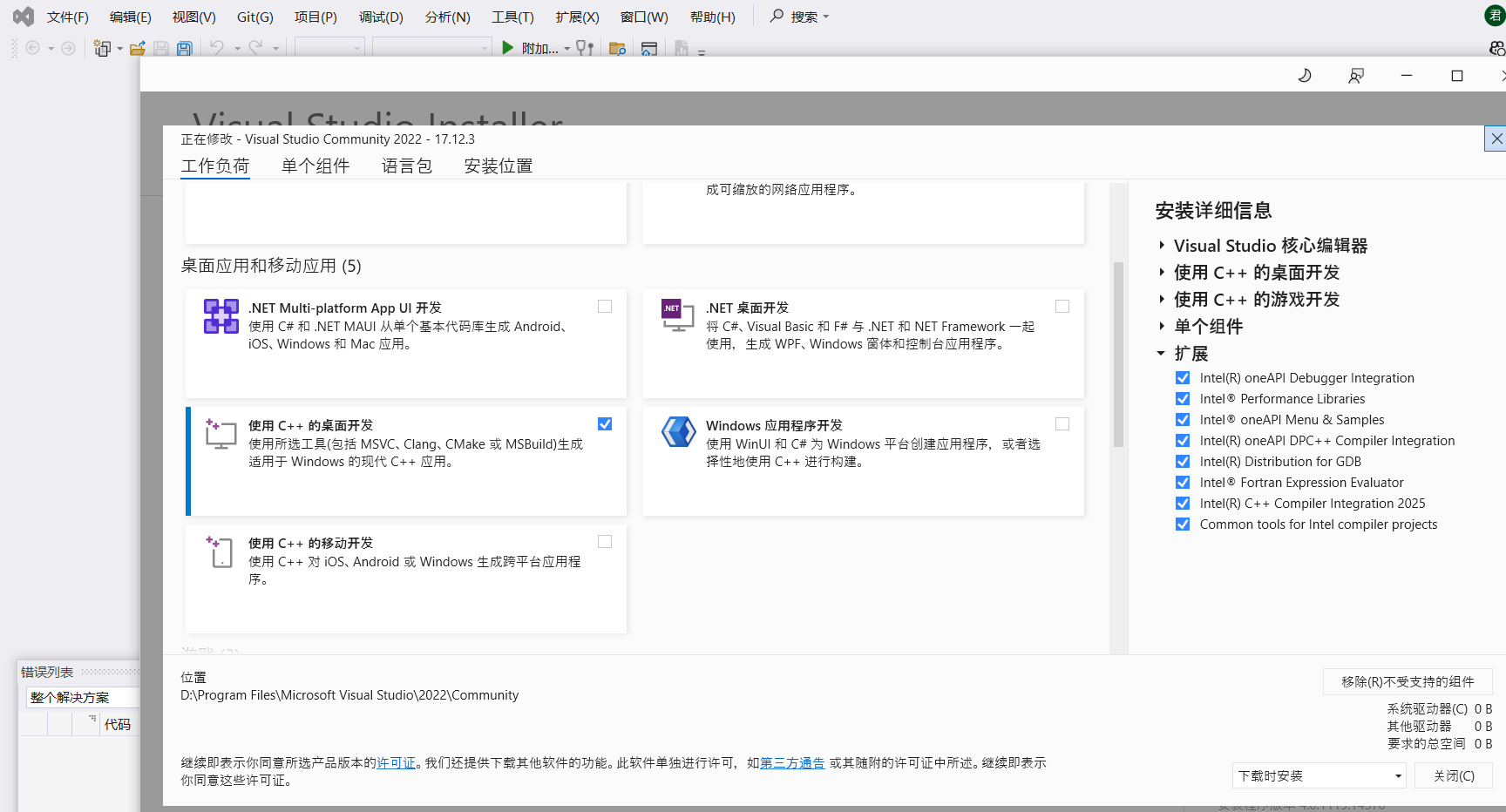Click the navigate forward arrow icon
Image resolution: width=1506 pixels, height=812 pixels.
tap(68, 48)
